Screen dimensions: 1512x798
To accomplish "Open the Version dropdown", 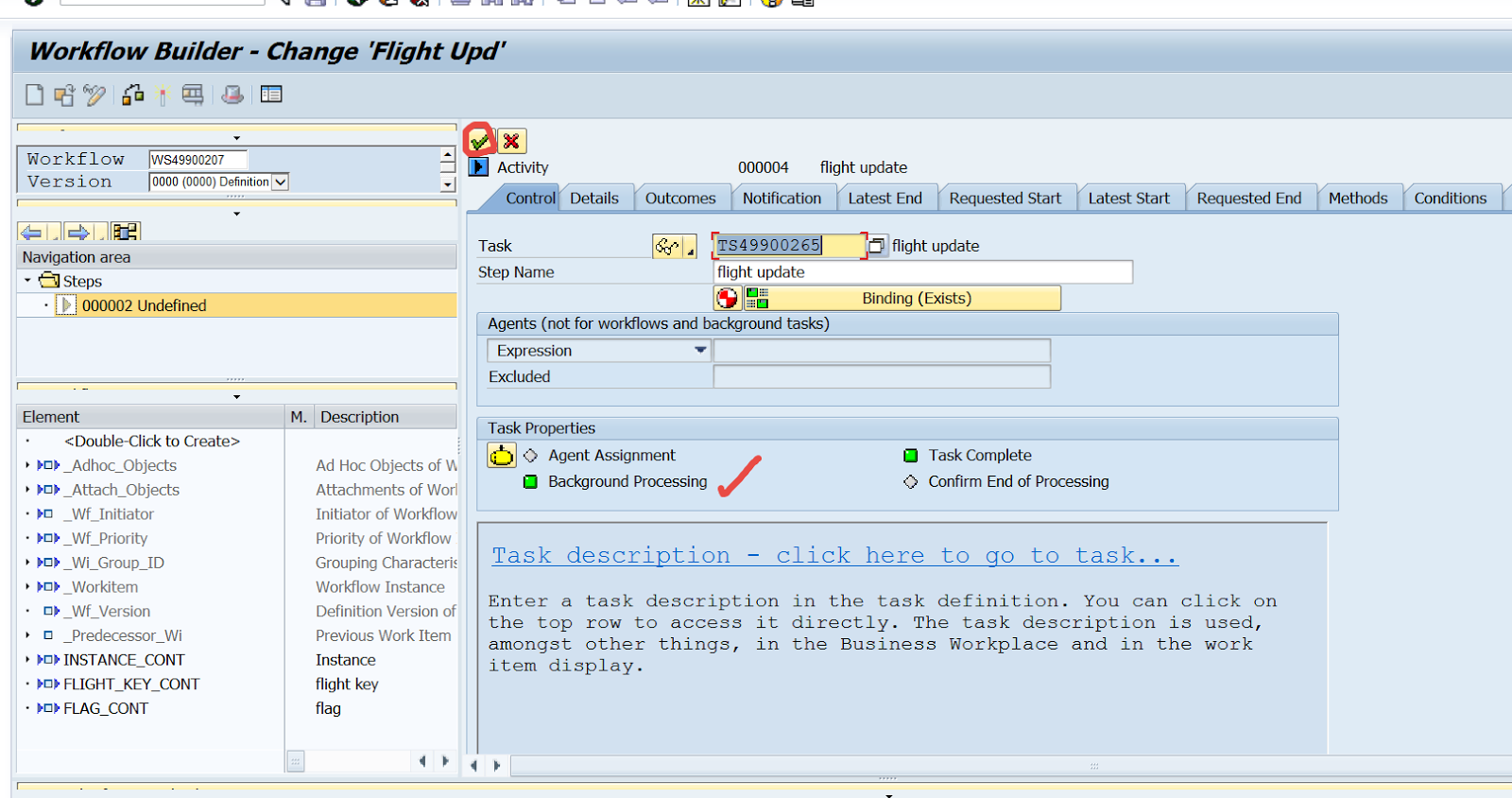I will click(x=281, y=182).
